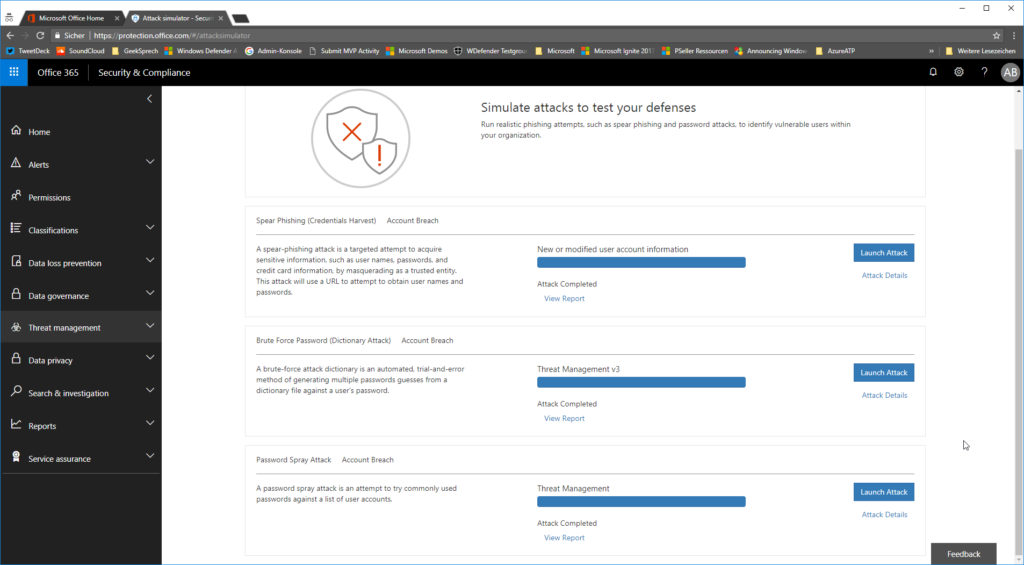Close the Microsoft Office Home tab
The height and width of the screenshot is (565, 1024).
tap(117, 18)
